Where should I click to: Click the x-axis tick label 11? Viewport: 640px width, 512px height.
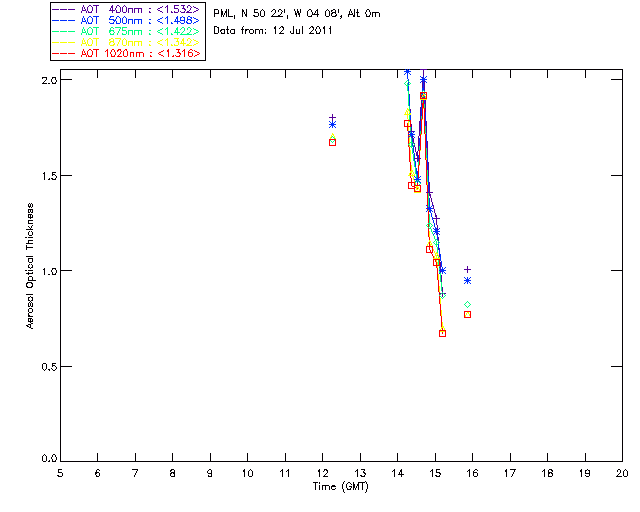[285, 473]
